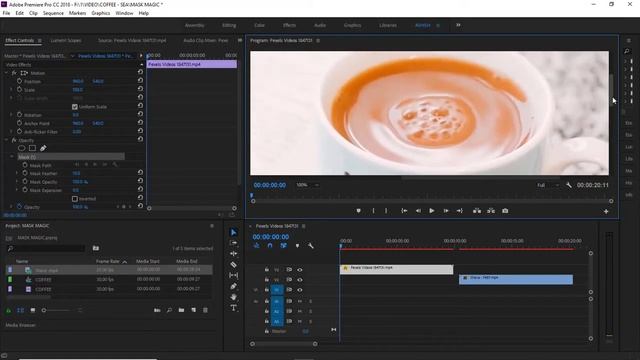Viewport: 640px width, 360px height.
Task: Click the Mark In button
Action: (373, 211)
